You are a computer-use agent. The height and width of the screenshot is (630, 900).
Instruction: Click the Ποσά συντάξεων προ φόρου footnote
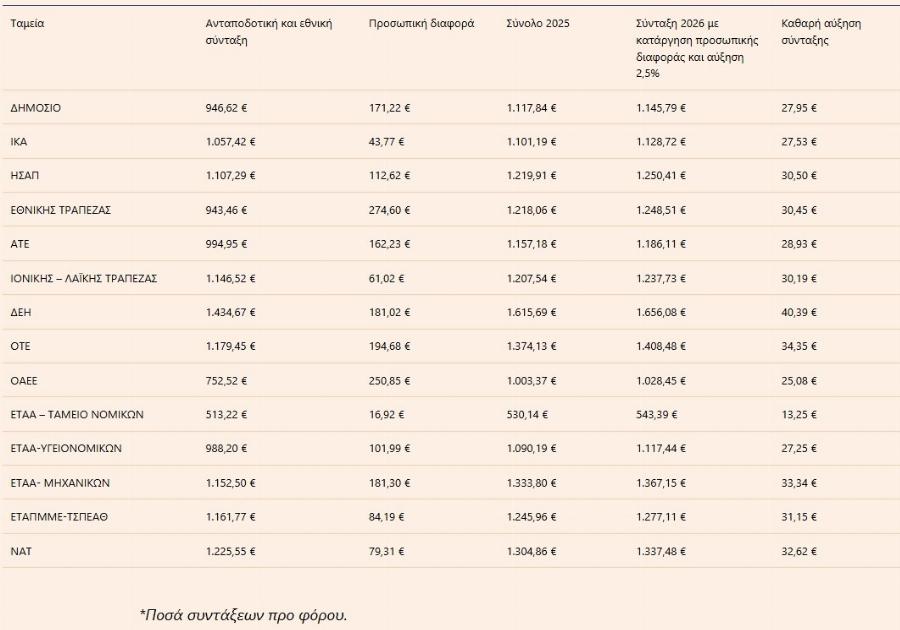click(x=243, y=614)
